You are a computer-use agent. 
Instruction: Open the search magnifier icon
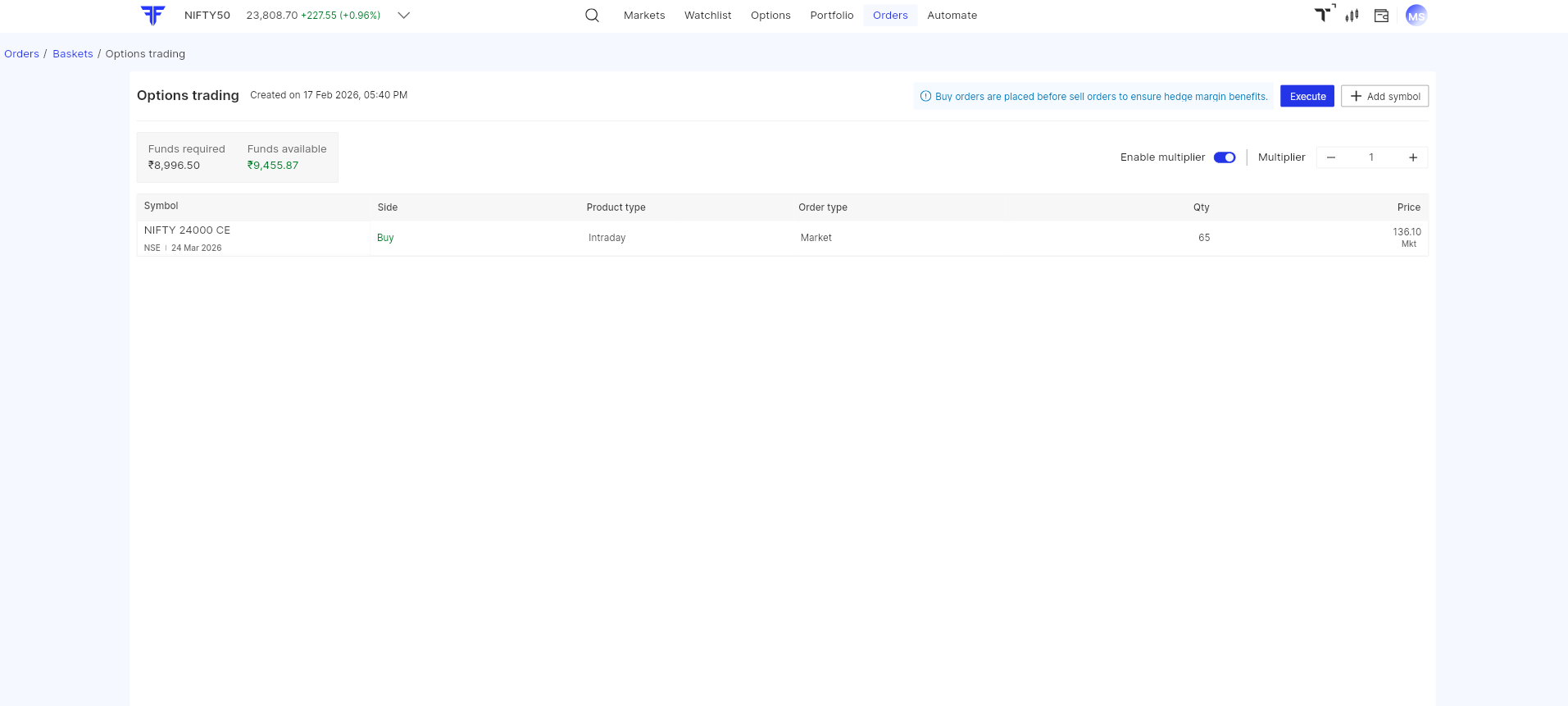click(592, 16)
